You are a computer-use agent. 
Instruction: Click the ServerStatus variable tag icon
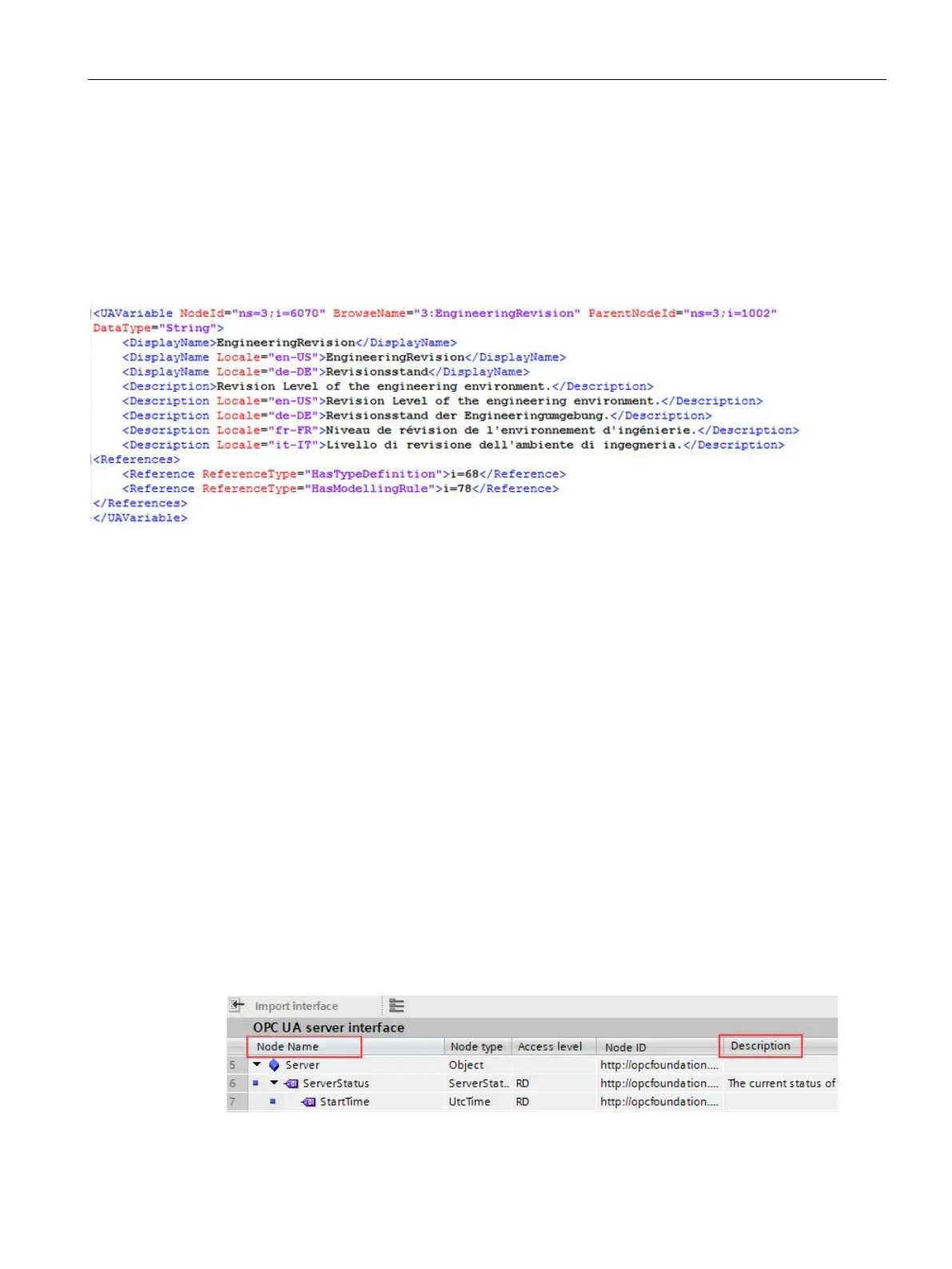(x=292, y=1083)
